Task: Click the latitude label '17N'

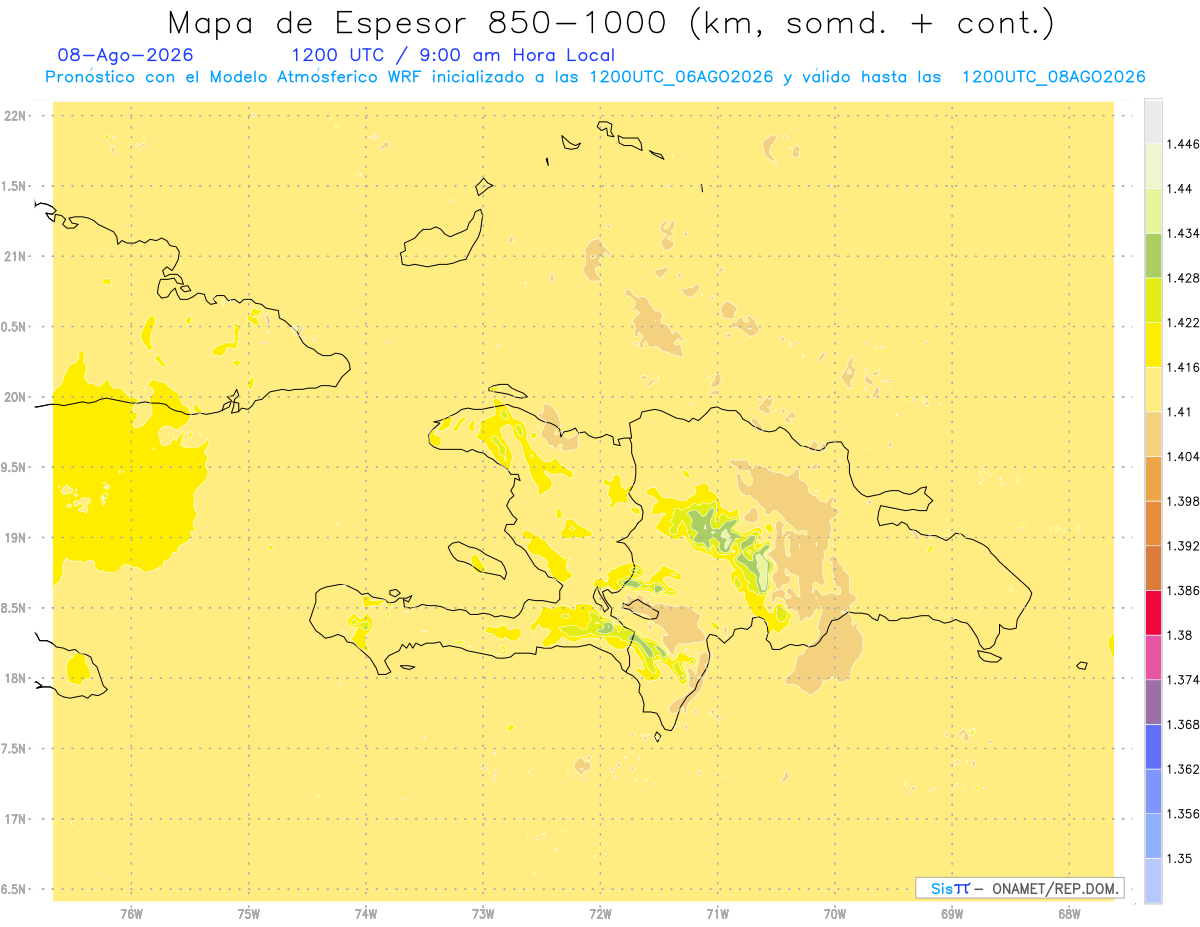Action: coord(15,818)
